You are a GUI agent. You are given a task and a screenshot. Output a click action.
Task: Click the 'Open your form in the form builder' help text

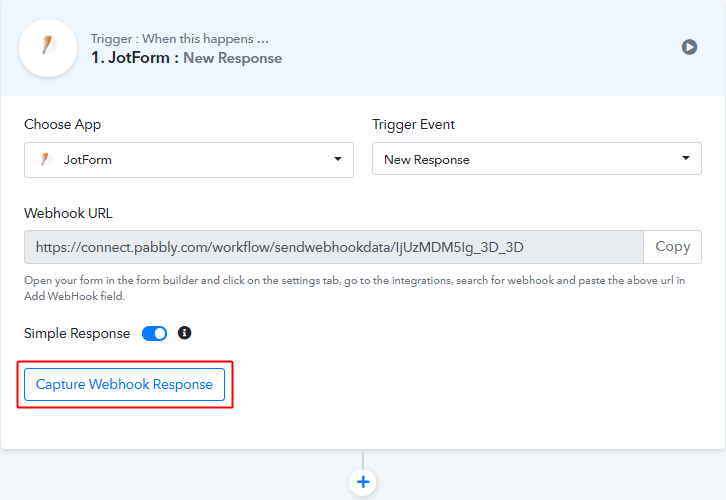point(355,288)
